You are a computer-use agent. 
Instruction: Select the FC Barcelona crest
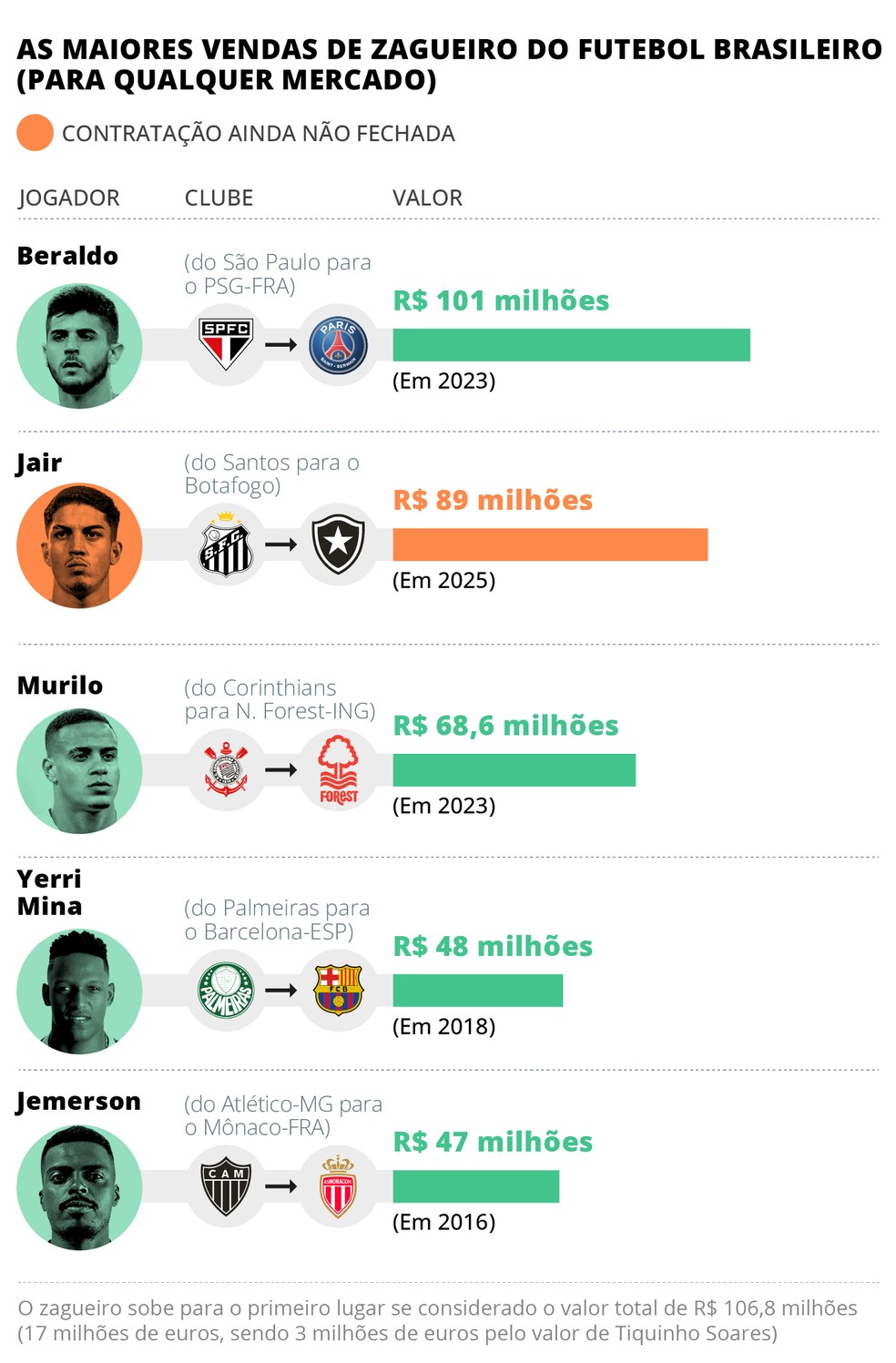[x=338, y=991]
